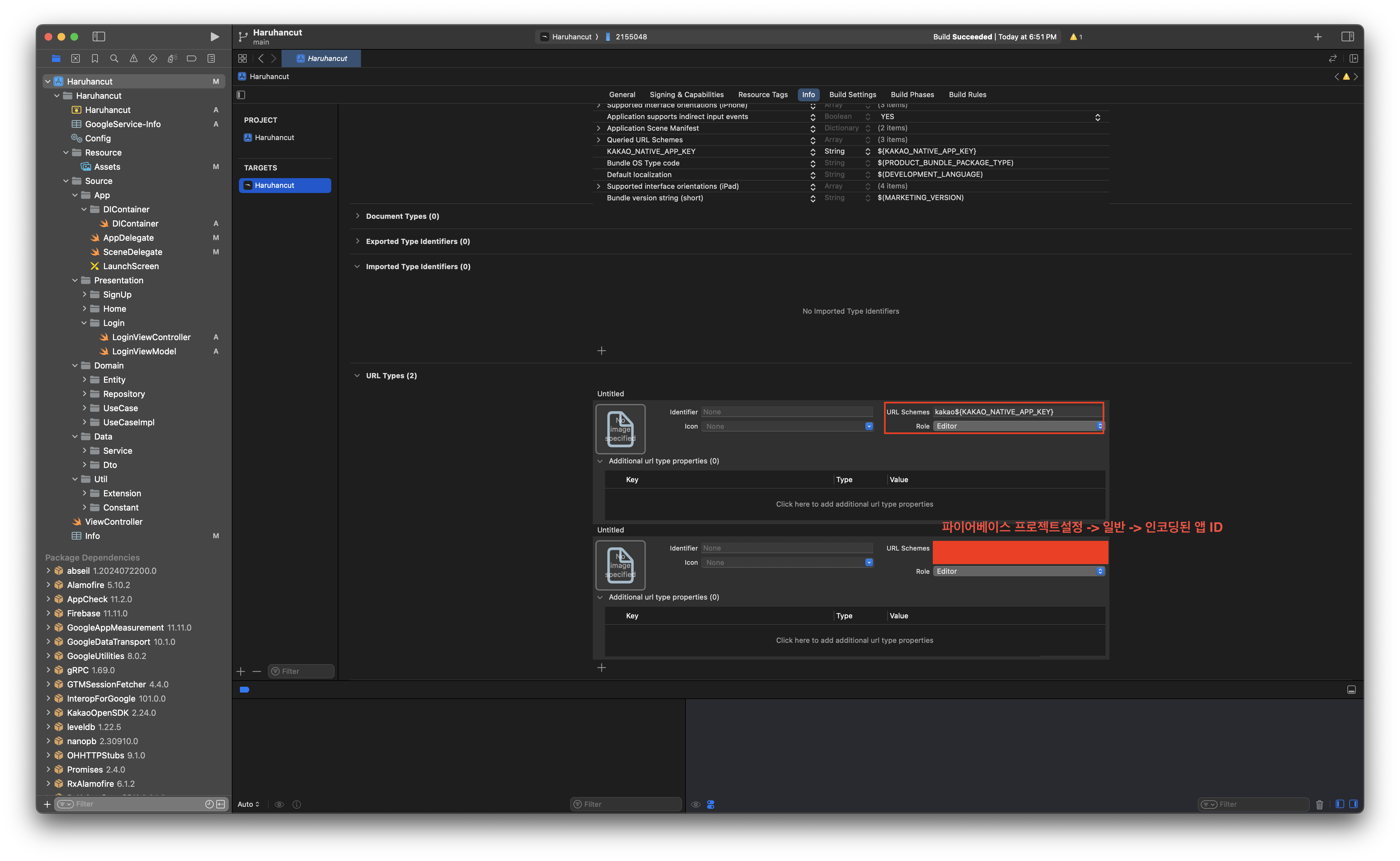Click the first URL type Identifier field
Screen dimensions: 1400x861
click(x=787, y=412)
